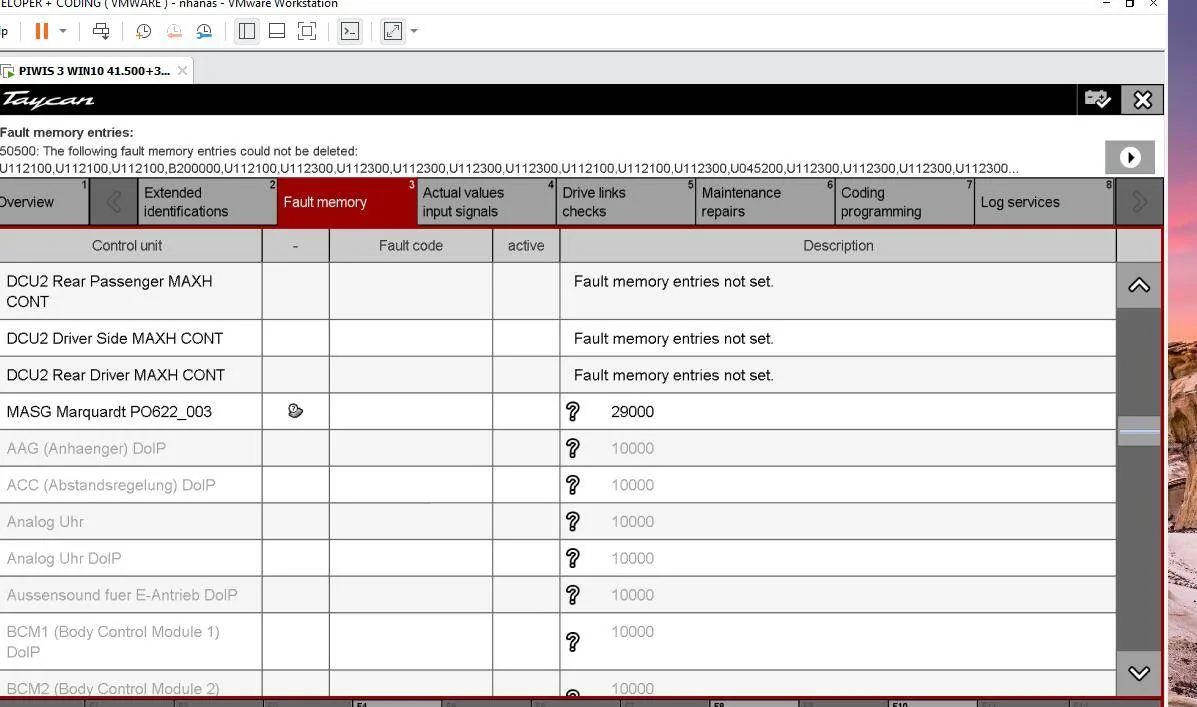Screen dimensions: 1197x707
Task: Toggle the thumbnail bar view in VMware
Action: [277, 31]
